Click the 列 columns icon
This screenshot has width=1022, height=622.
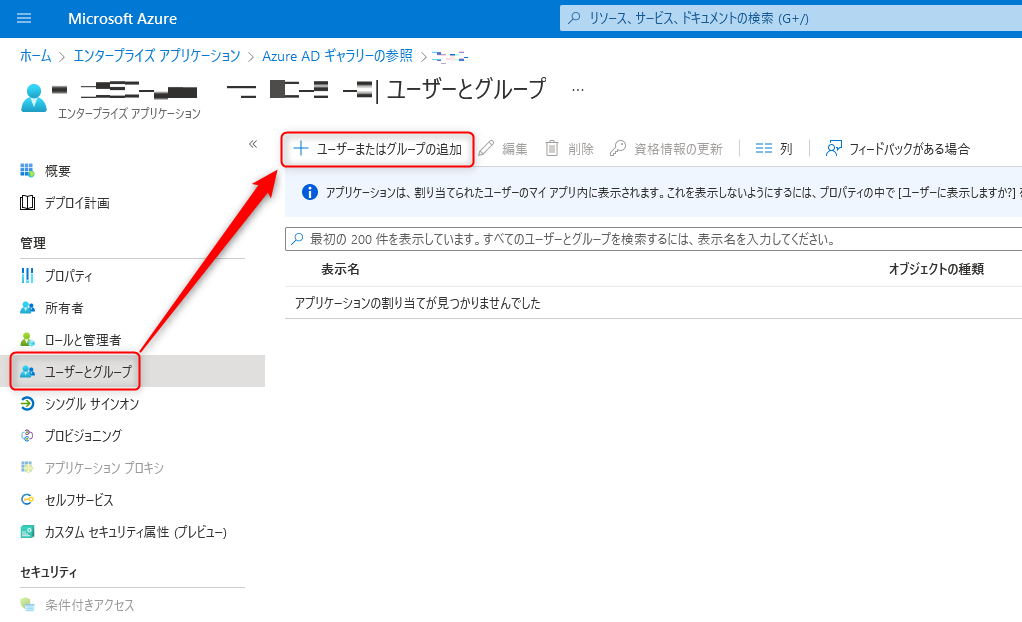(x=764, y=149)
